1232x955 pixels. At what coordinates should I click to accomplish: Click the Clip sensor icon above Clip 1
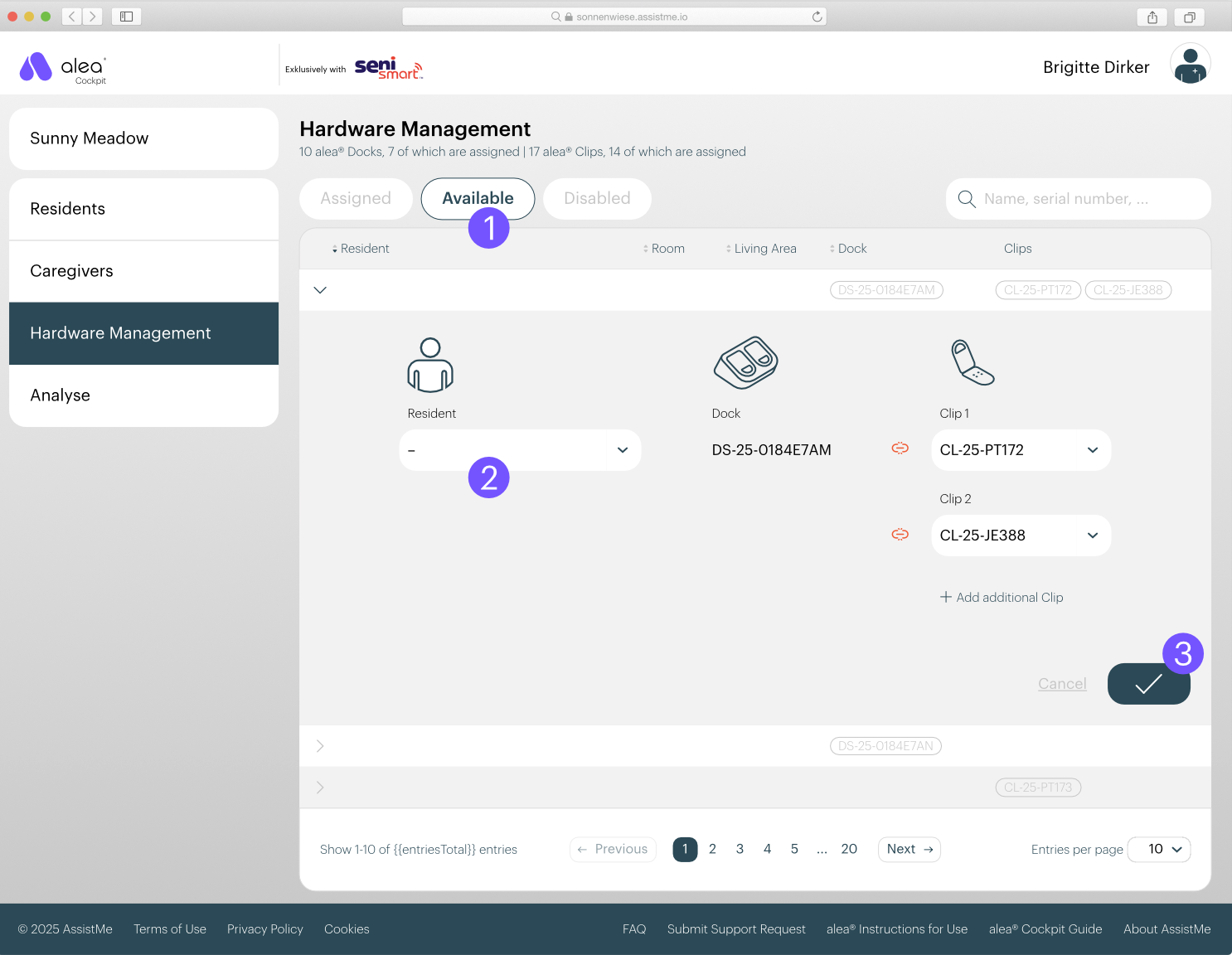pos(972,362)
